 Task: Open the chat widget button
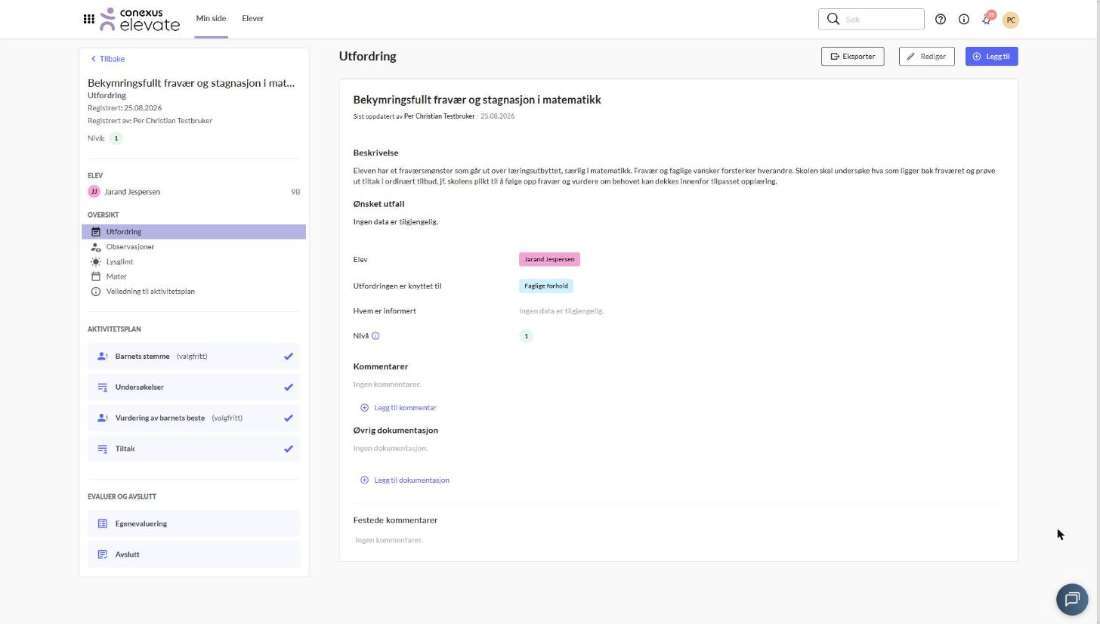(1072, 599)
